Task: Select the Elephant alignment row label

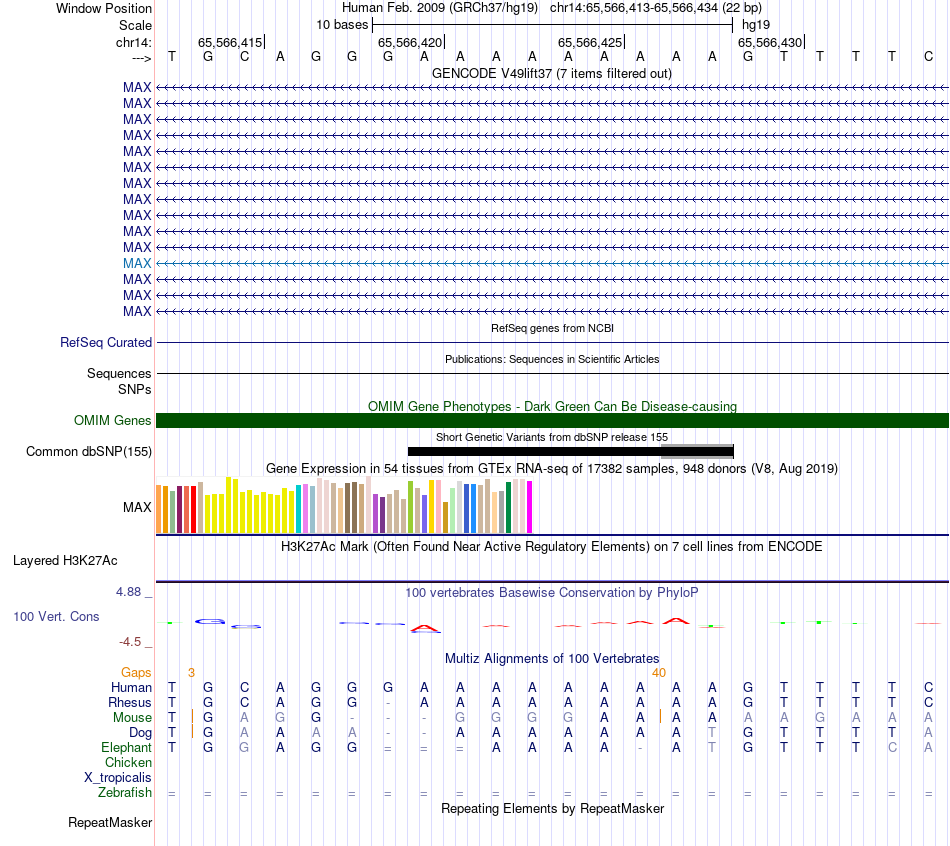Action: 127,748
